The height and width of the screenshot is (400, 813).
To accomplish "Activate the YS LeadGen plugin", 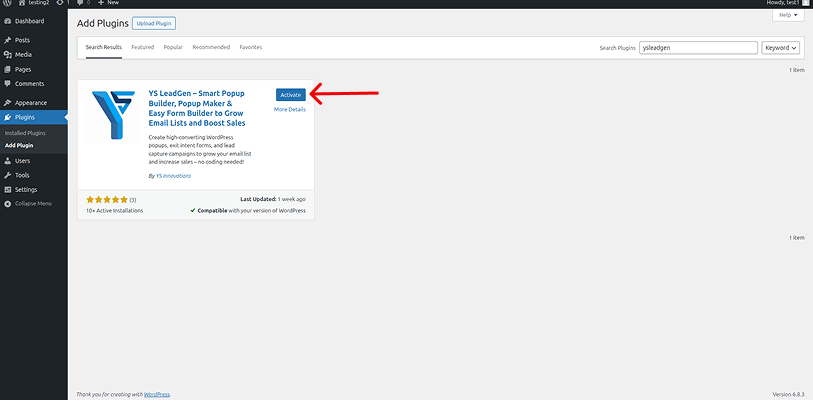I will [x=290, y=95].
